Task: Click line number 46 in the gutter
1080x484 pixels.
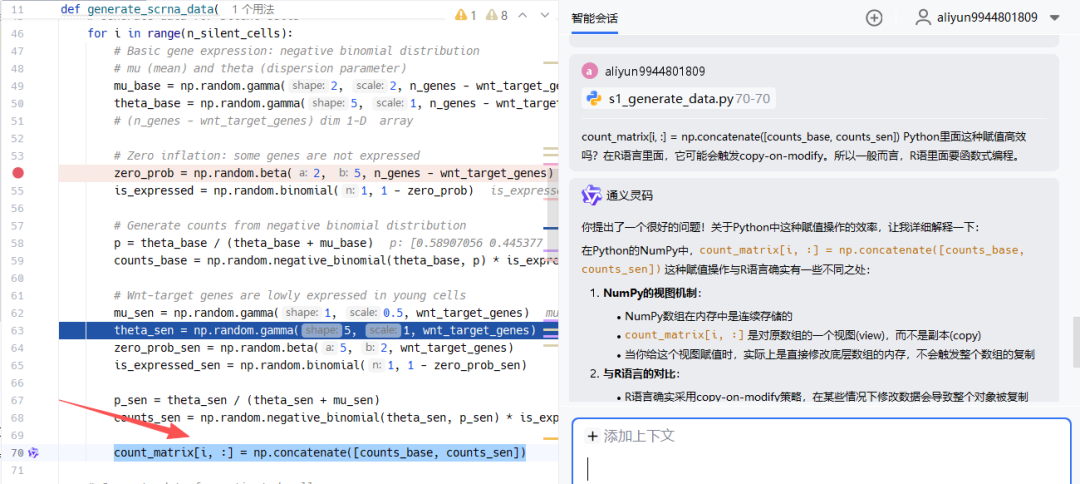Action: click(x=19, y=33)
